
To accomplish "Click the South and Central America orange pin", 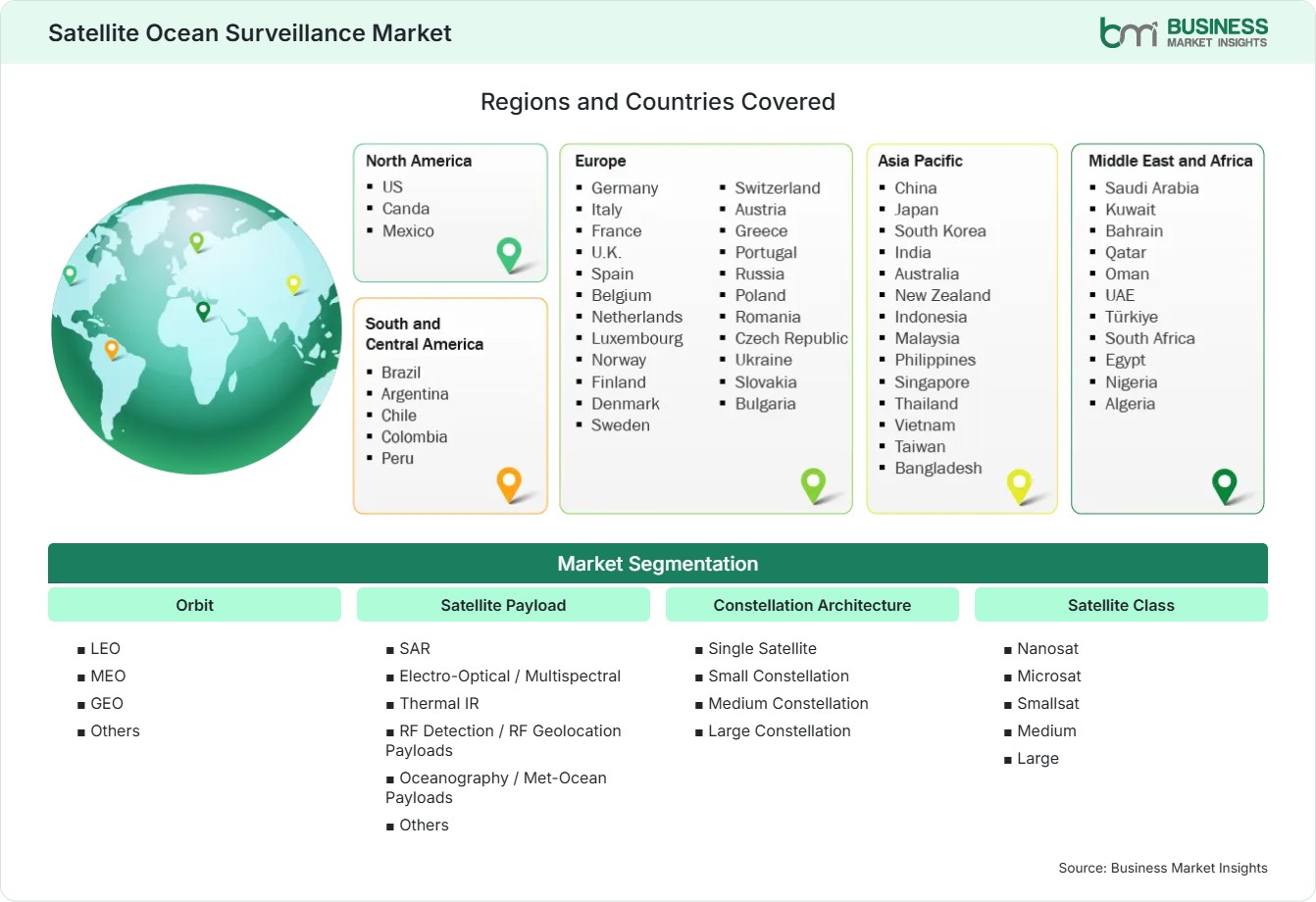I will pyautogui.click(x=509, y=484).
